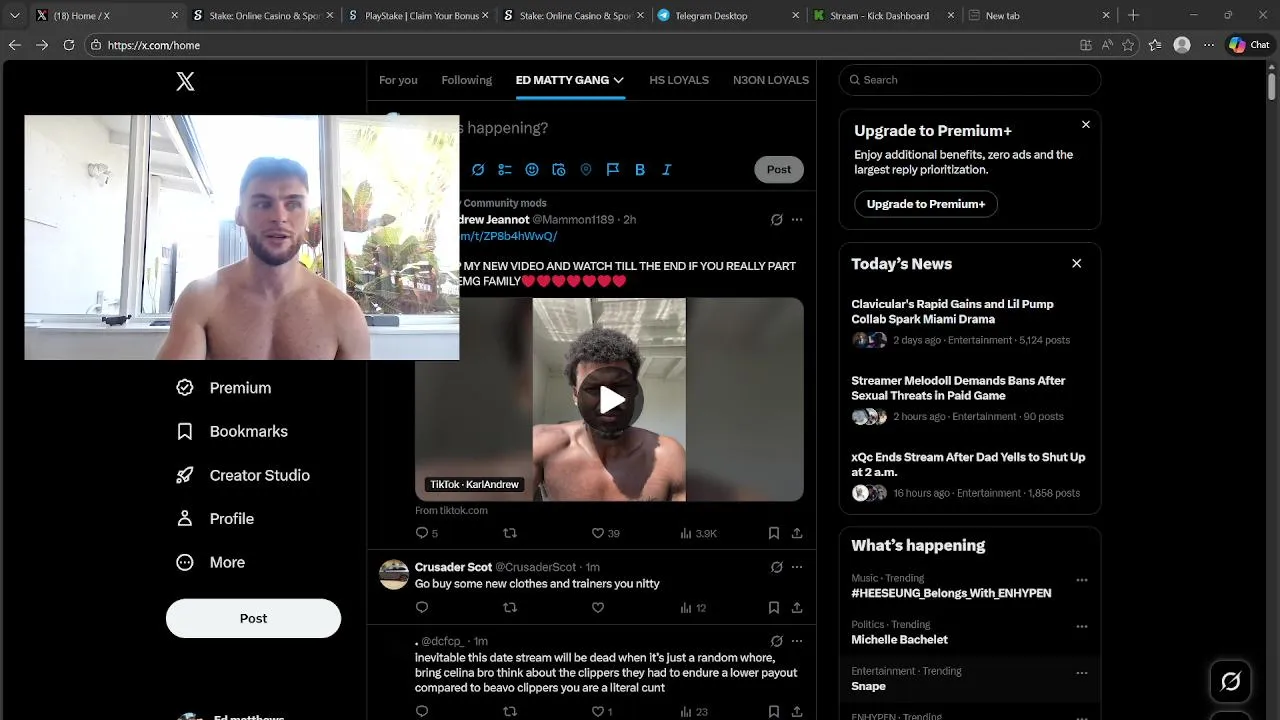Tag a location in the composer
This screenshot has width=1280, height=720.
coord(586,170)
